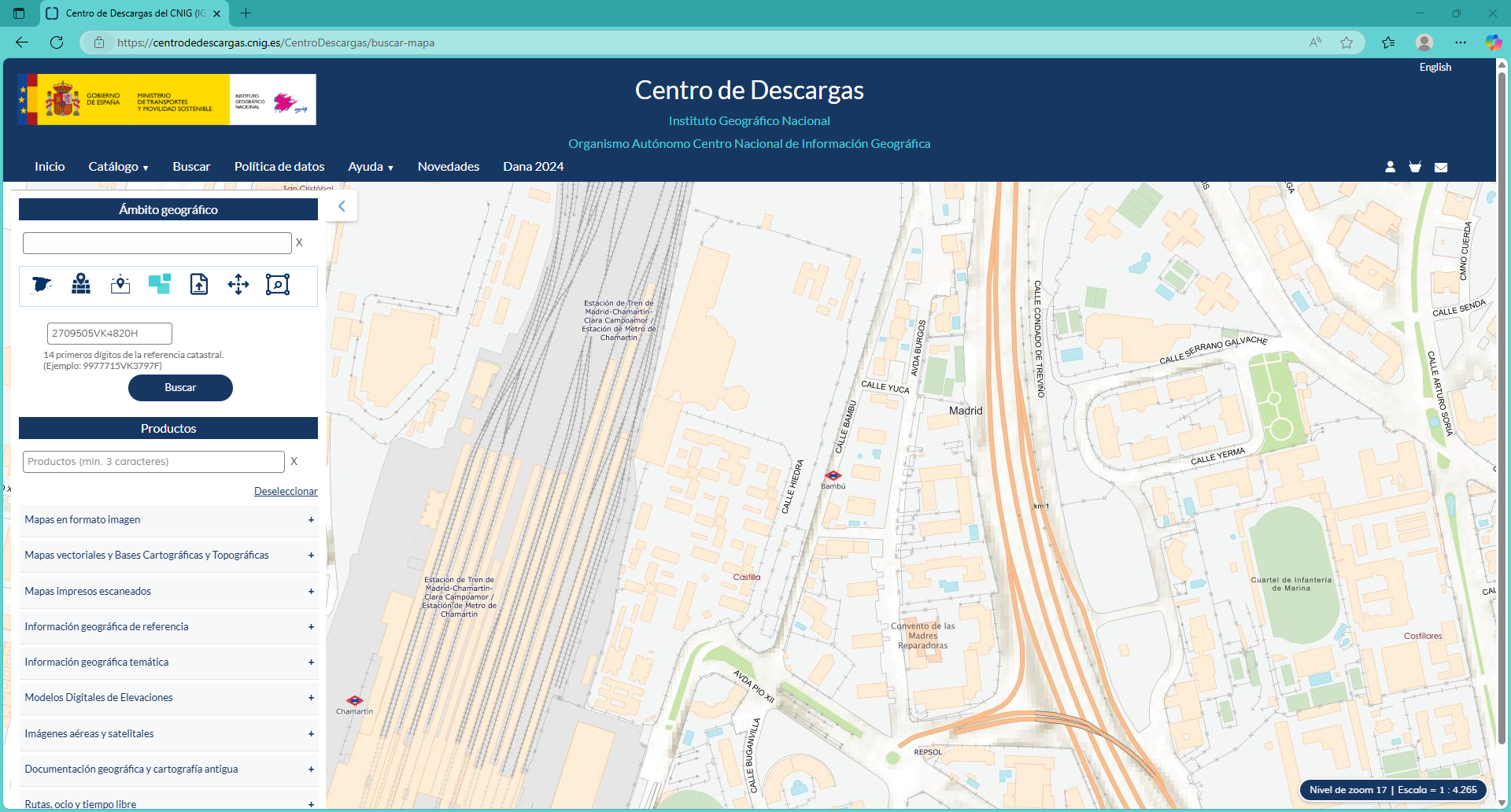
Task: Expand Modelos Digitales de Elevaciones section
Action: click(312, 697)
